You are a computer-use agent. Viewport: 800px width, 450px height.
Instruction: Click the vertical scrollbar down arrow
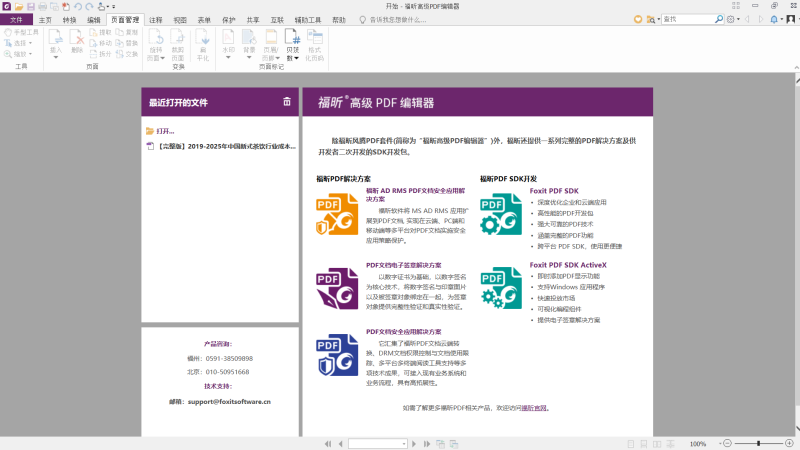pos(797,430)
